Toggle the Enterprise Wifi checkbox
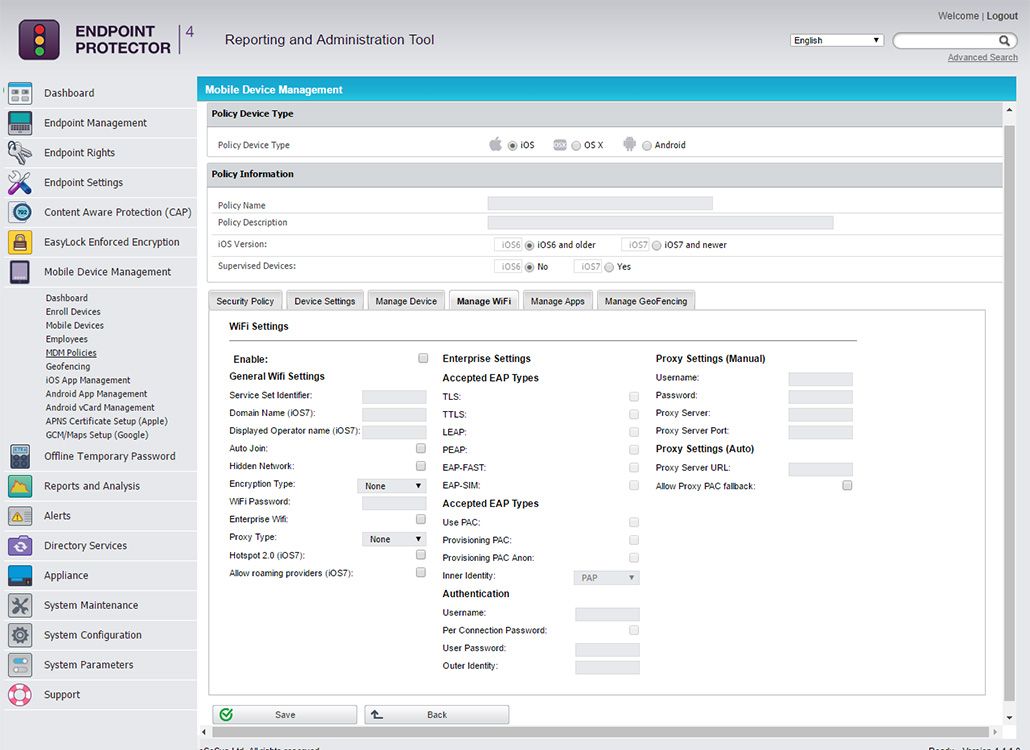 pos(420,519)
